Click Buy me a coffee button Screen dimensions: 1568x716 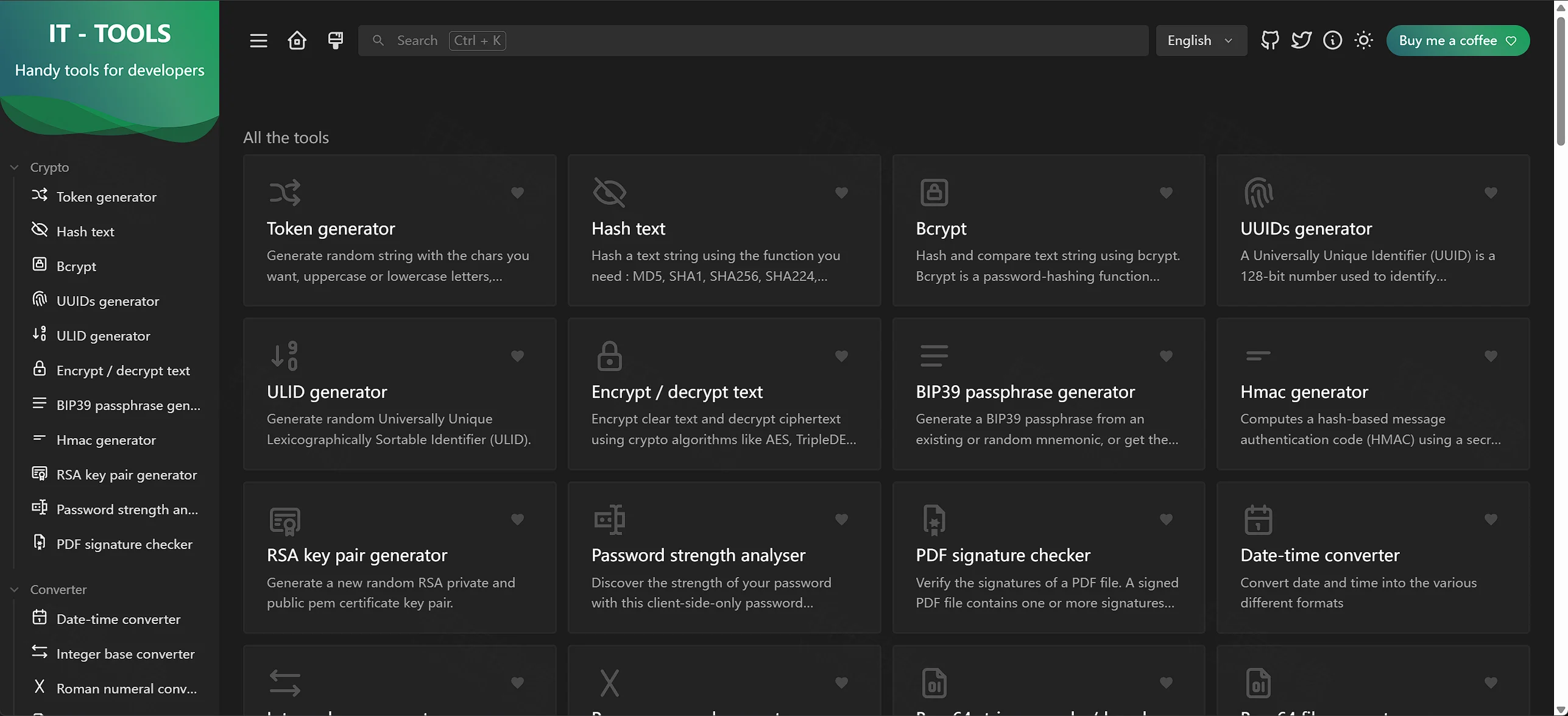click(1458, 40)
